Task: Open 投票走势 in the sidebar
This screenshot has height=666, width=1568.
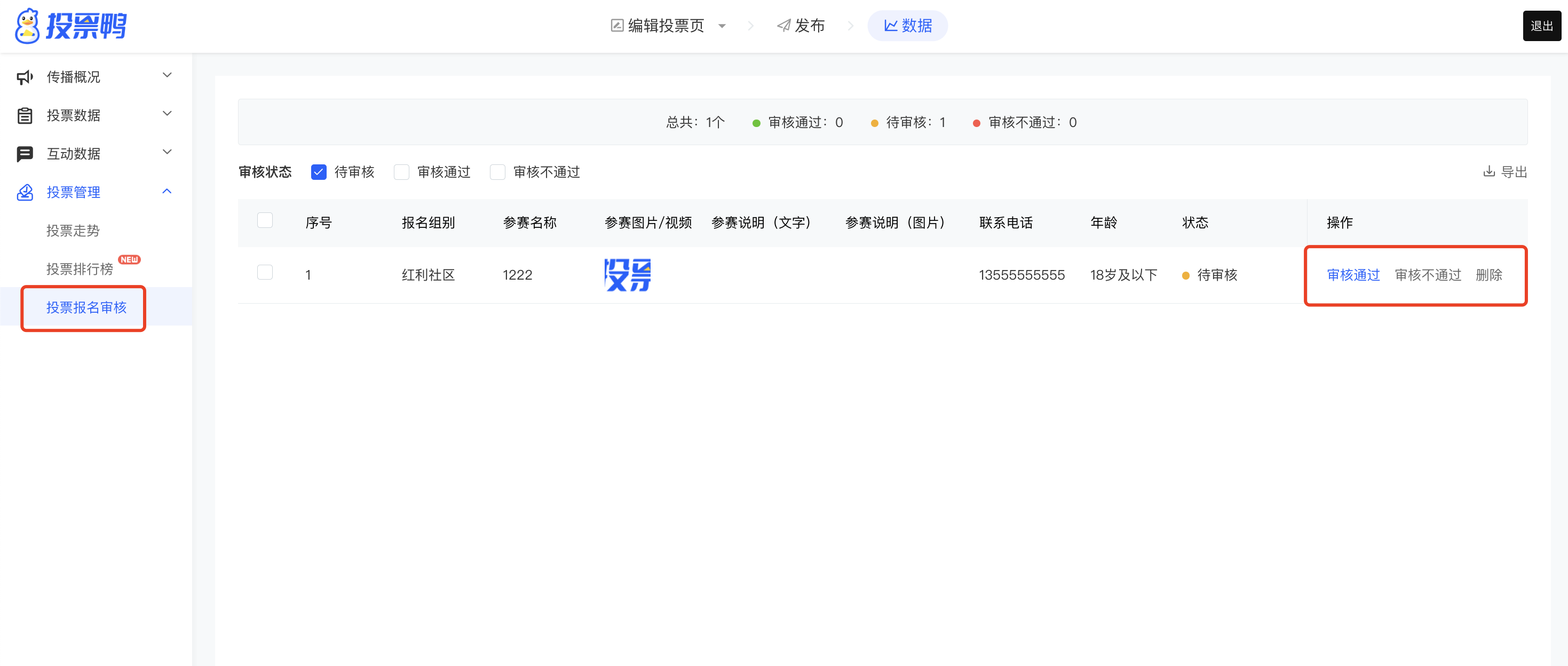Action: (73, 231)
